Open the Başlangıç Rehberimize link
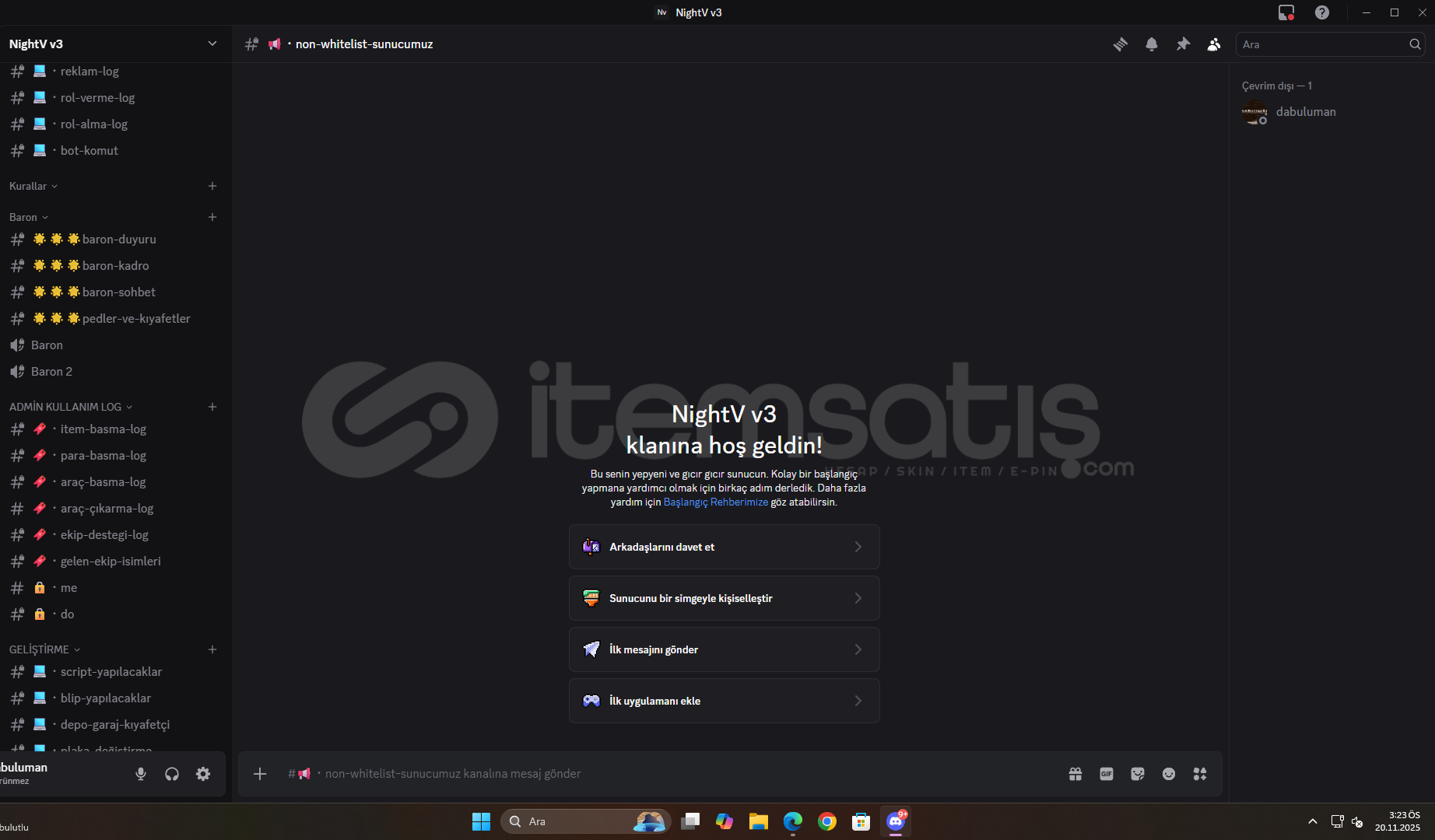 point(715,502)
